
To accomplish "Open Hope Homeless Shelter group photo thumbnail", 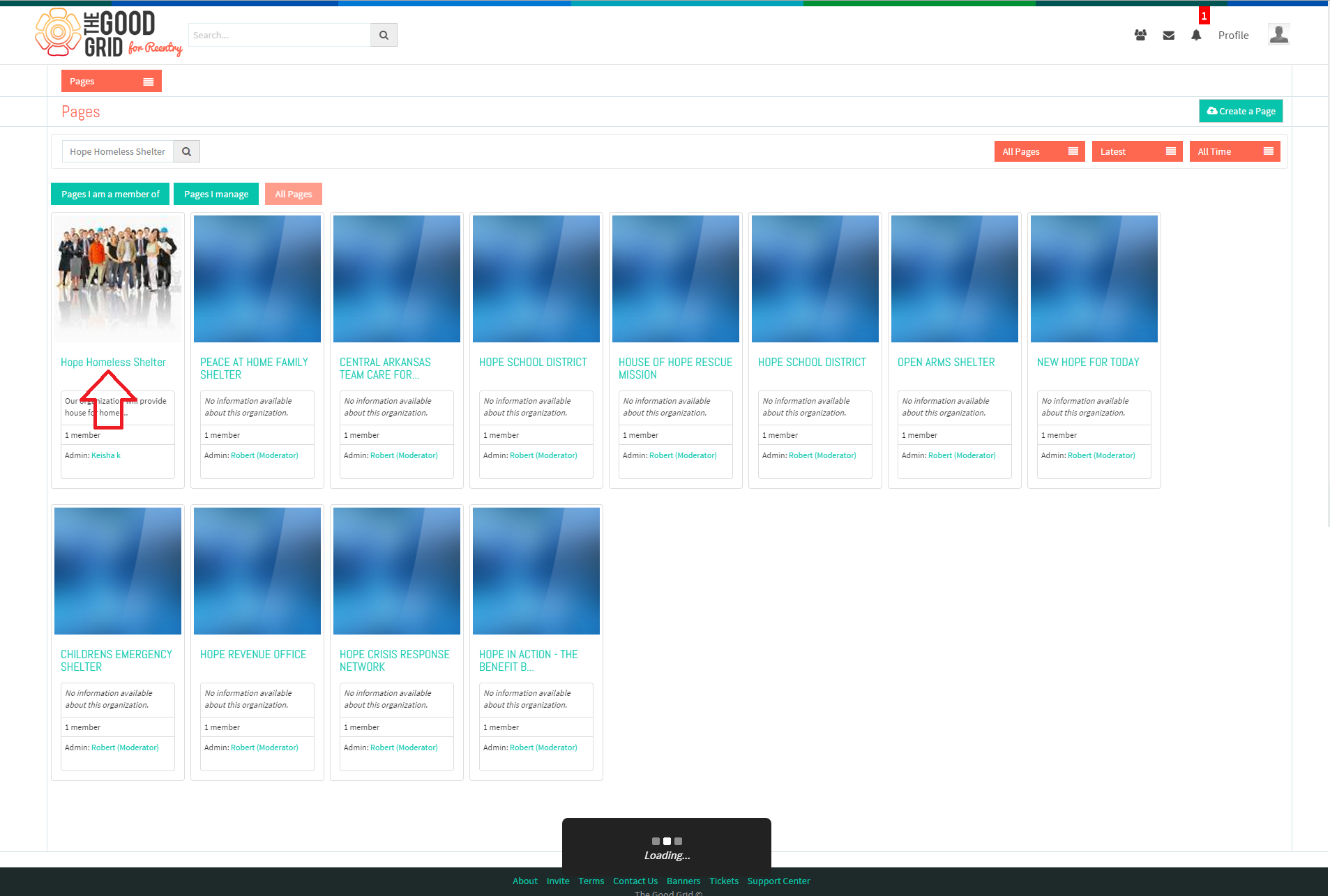I will tap(118, 279).
